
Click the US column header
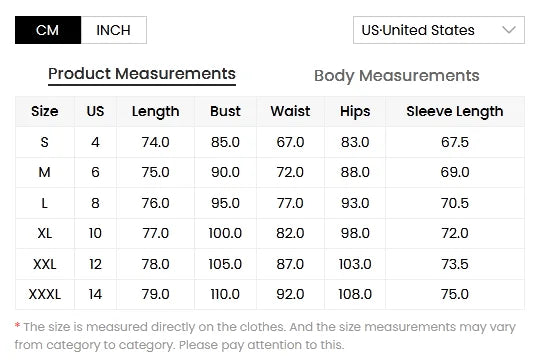click(95, 111)
